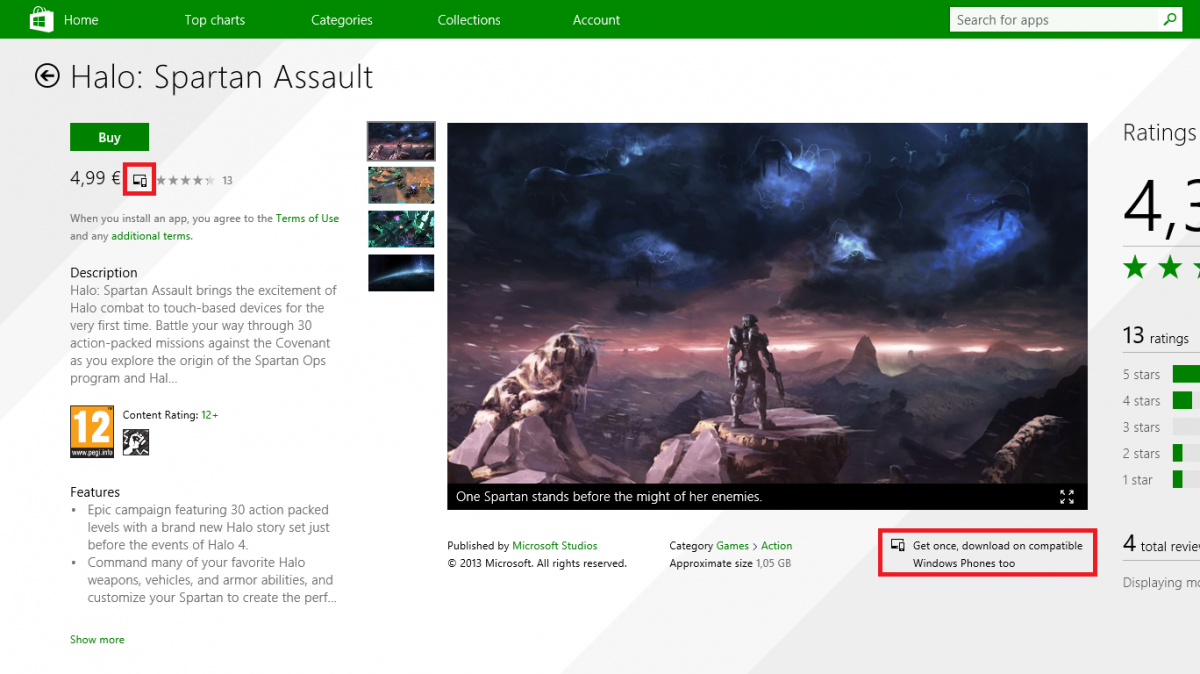Open the Games category link
The width and height of the screenshot is (1200, 674).
pos(732,546)
